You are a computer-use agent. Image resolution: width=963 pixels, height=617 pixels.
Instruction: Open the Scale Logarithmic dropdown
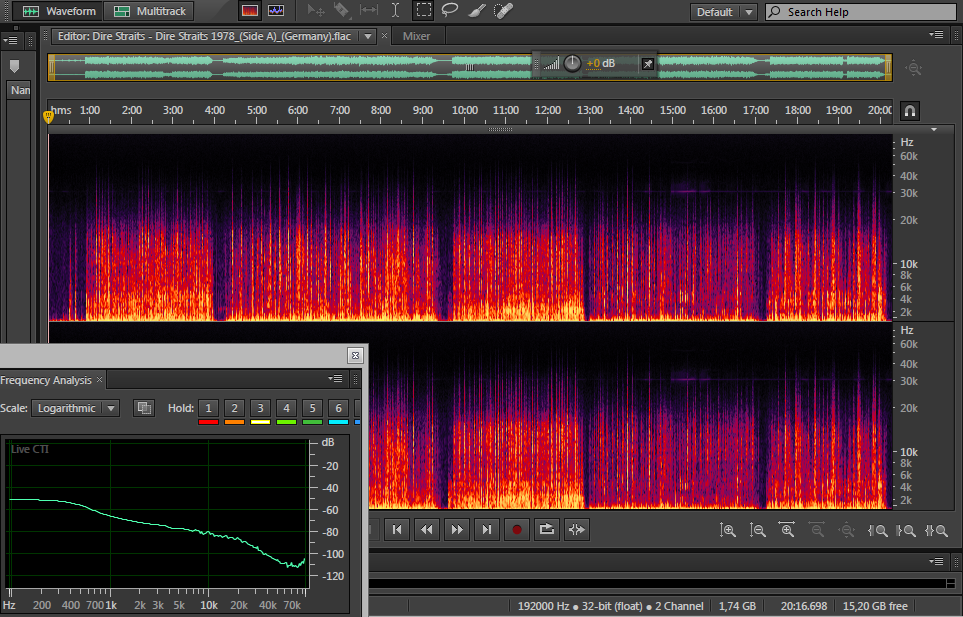coord(76,408)
